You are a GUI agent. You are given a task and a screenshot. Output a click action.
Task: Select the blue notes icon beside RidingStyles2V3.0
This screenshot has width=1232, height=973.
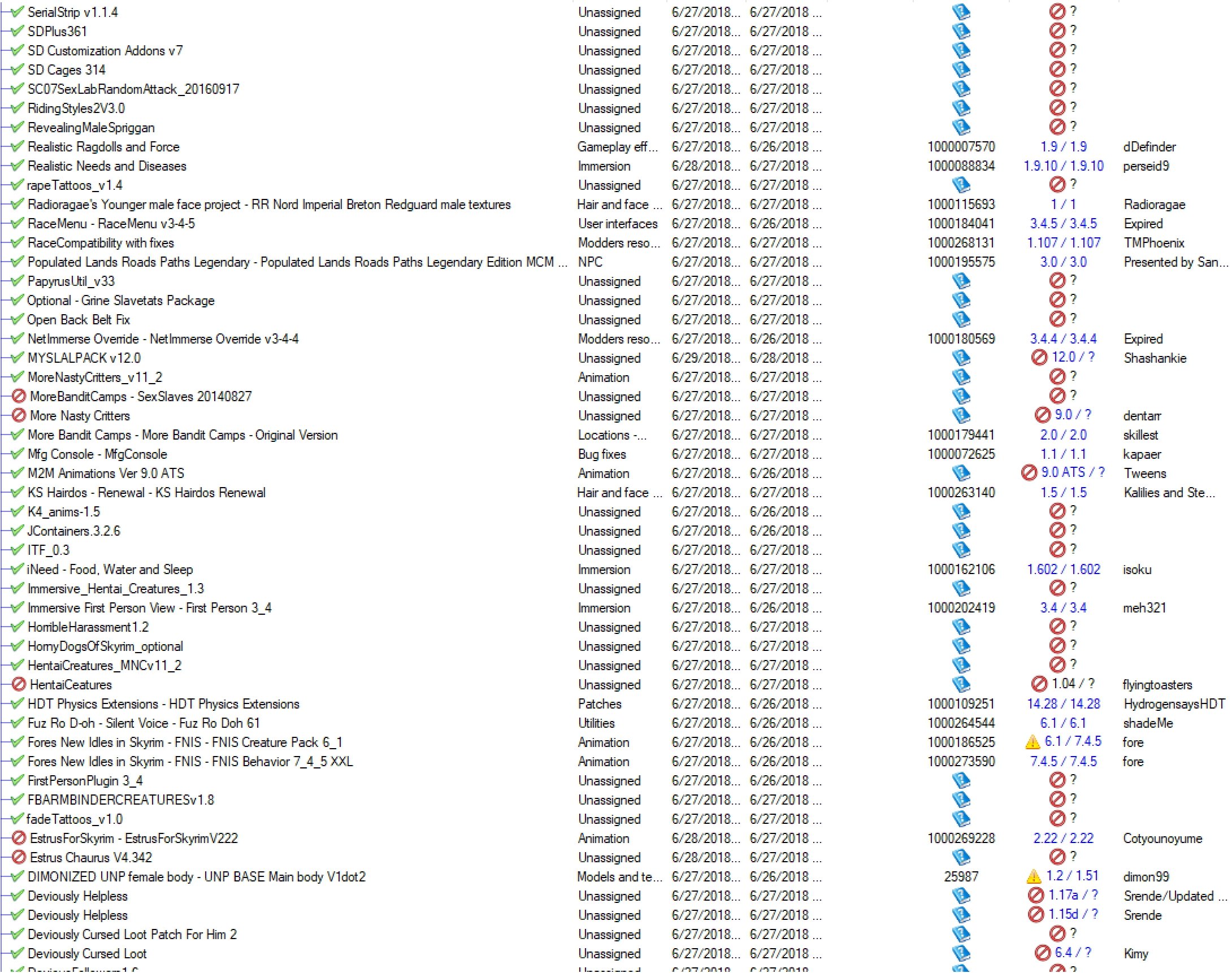pyautogui.click(x=961, y=108)
